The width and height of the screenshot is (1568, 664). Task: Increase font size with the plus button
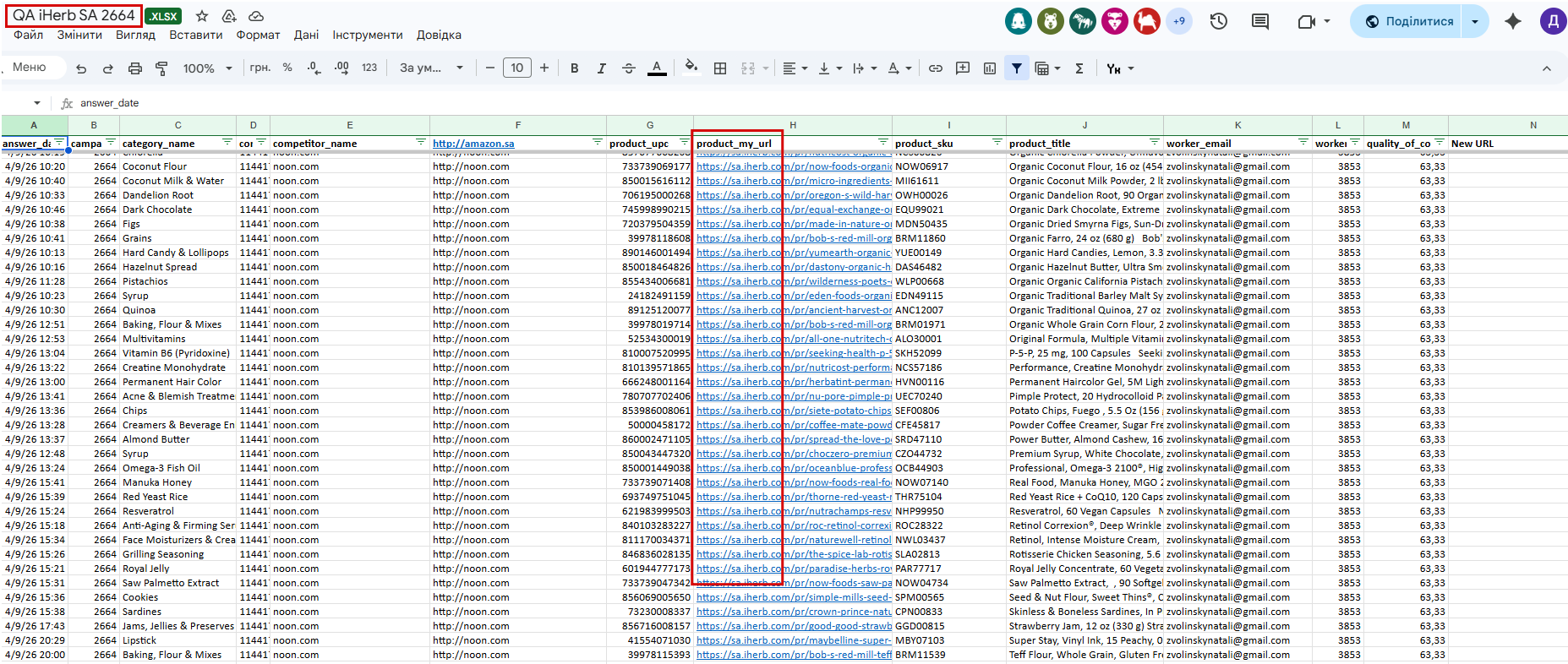coord(544,68)
